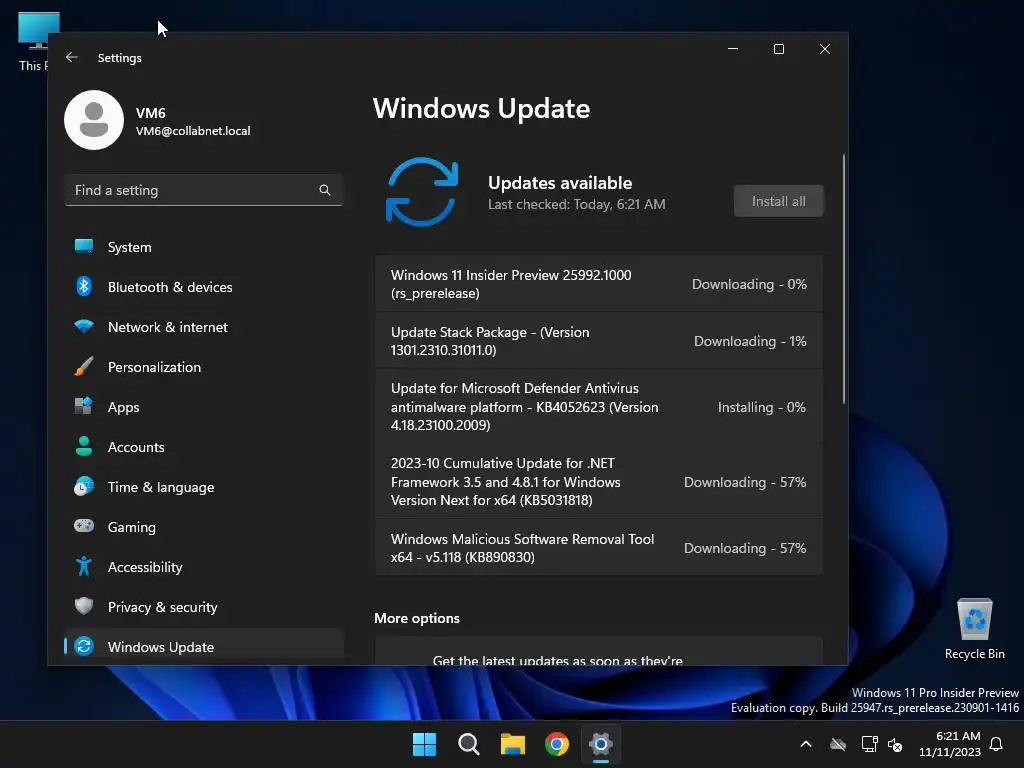This screenshot has height=768, width=1024.
Task: Click the Settings window vertical scrollbar
Action: [x=844, y=280]
